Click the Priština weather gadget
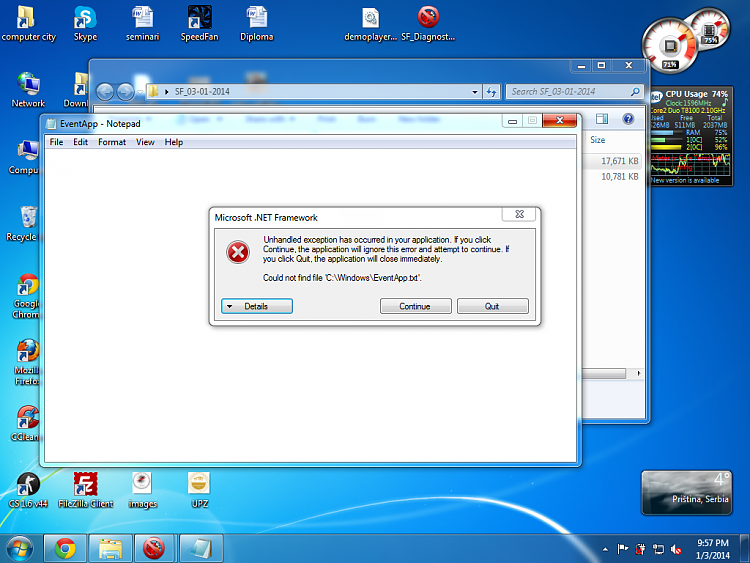The height and width of the screenshot is (563, 750). (x=687, y=493)
